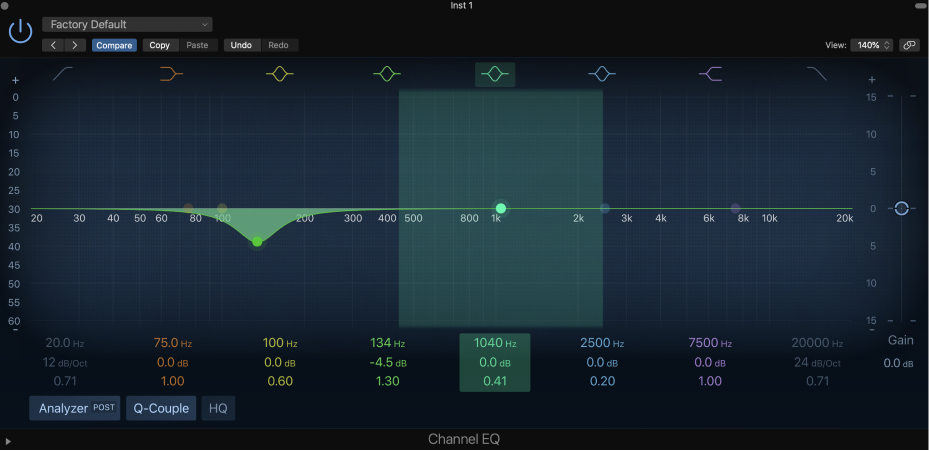Click the 100 Hz frequency value

pyautogui.click(x=280, y=343)
